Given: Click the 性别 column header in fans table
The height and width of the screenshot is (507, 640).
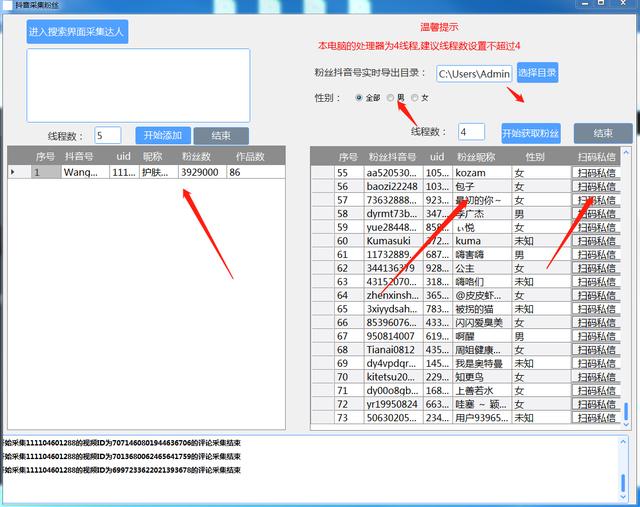Looking at the screenshot, I should click(x=535, y=157).
